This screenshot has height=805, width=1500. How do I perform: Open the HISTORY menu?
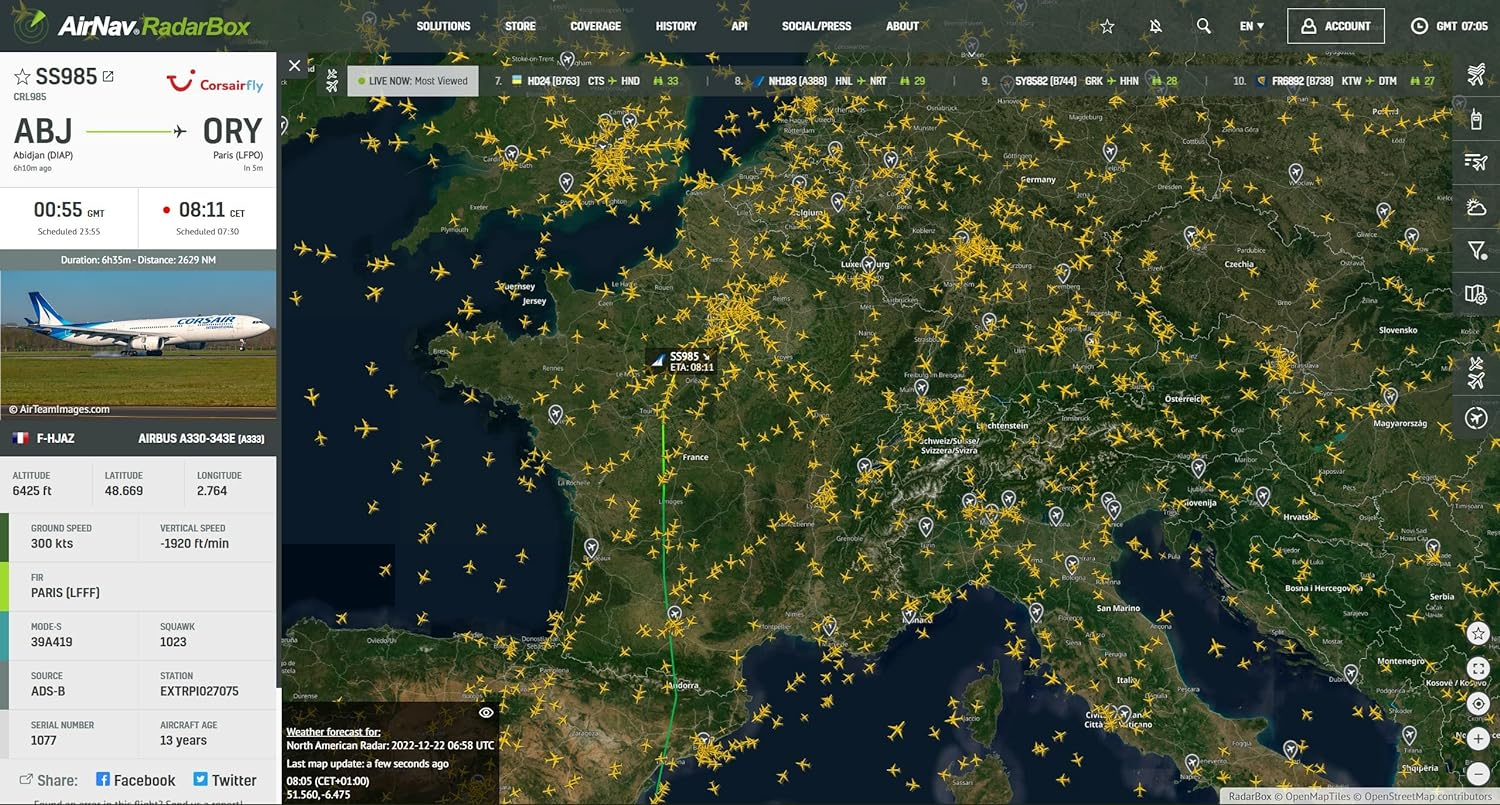[675, 26]
